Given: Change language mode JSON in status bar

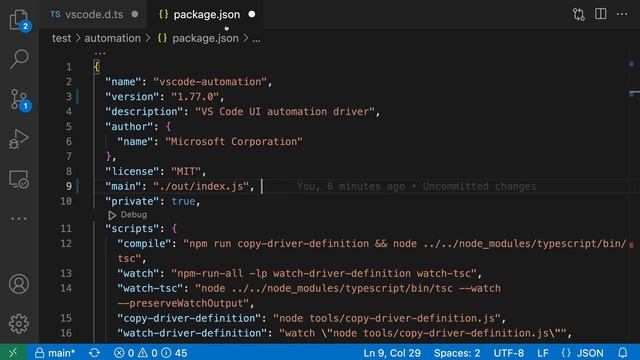Looking at the screenshot, I should 583,353.
